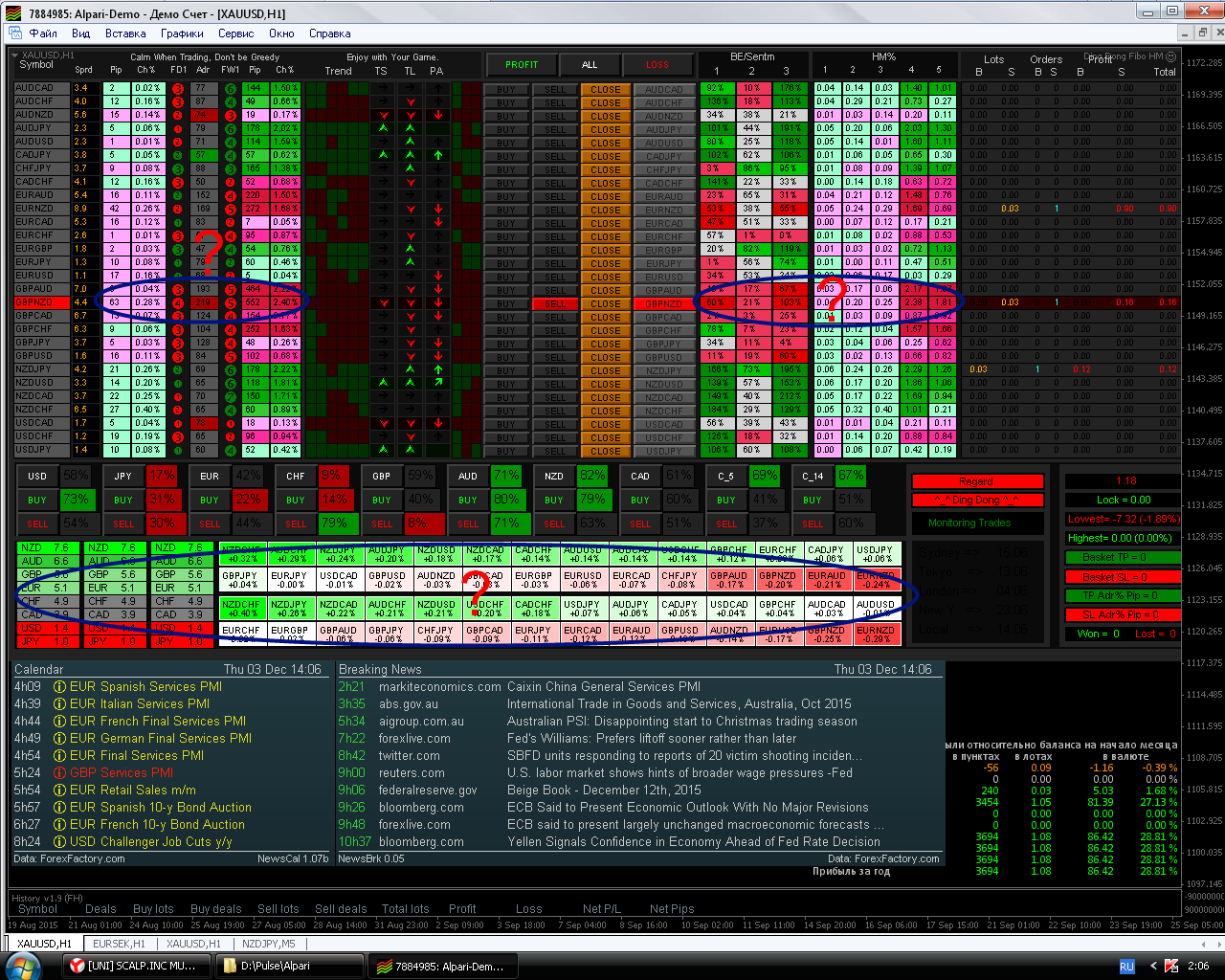Switch to the EURSEK,H1 chart tab
Image resolution: width=1225 pixels, height=980 pixels.
(120, 944)
